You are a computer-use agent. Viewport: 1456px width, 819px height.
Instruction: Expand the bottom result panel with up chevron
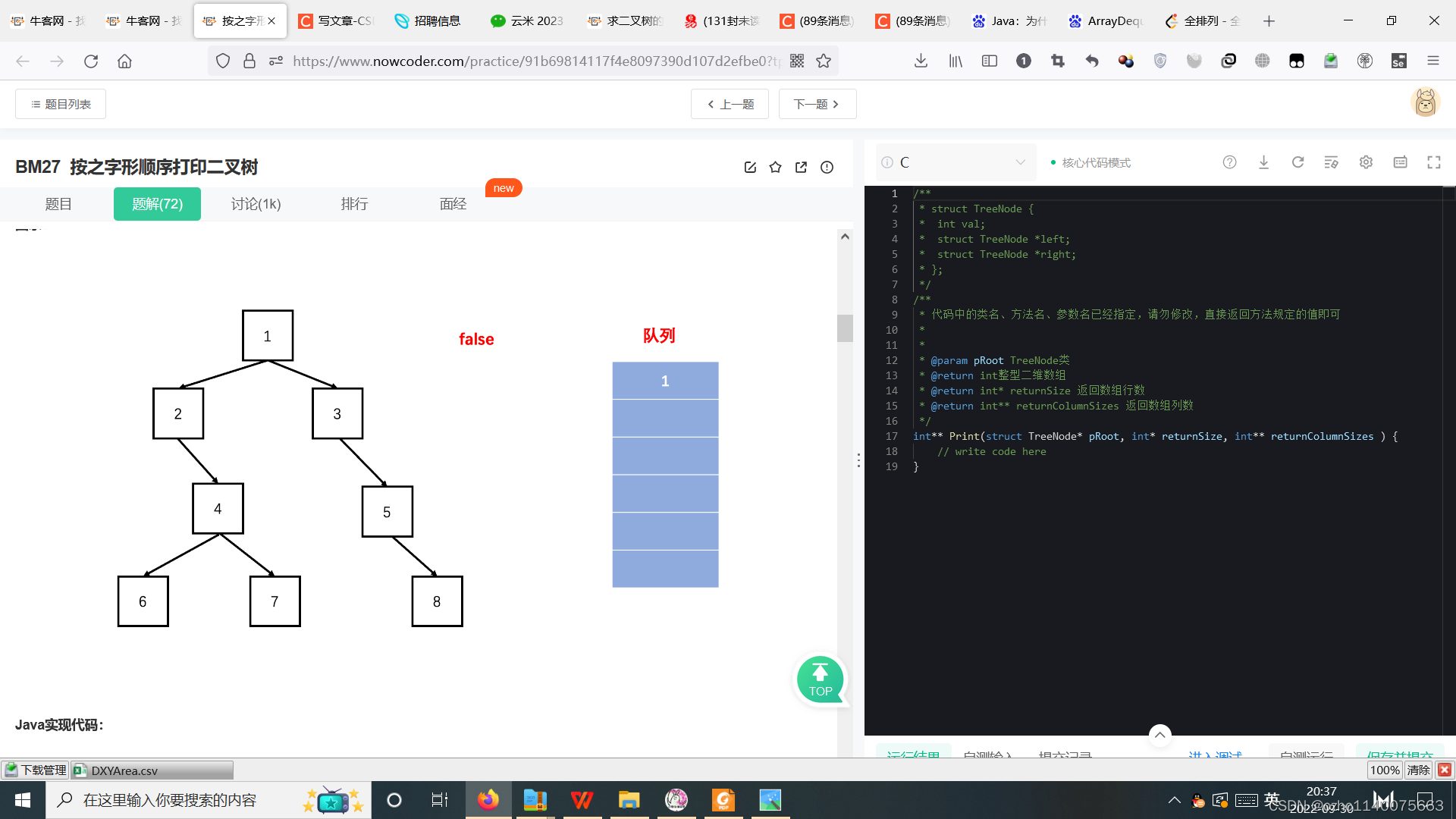1159,735
